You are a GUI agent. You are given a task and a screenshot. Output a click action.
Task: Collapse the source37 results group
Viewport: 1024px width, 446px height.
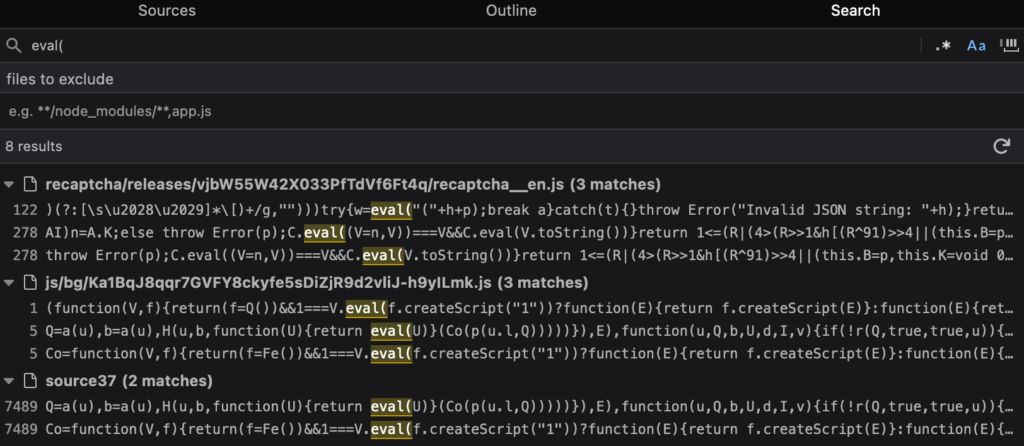click(9, 381)
